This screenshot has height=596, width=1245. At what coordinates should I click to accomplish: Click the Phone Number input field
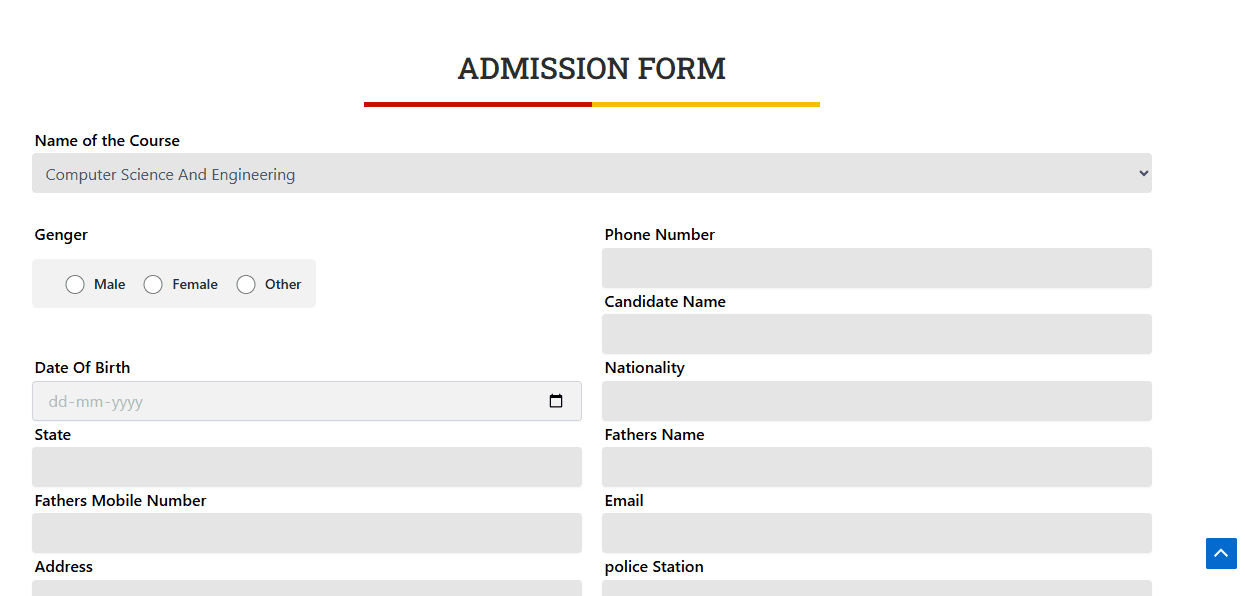coord(876,268)
